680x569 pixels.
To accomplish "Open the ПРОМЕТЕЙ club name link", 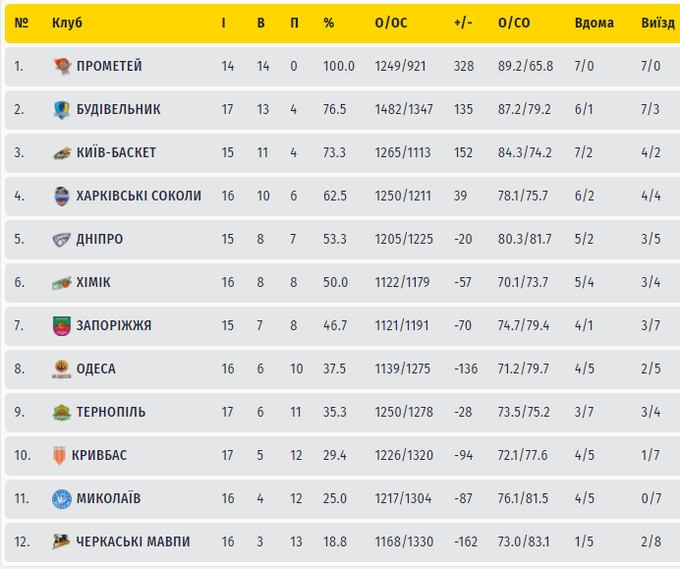I will click(x=109, y=66).
